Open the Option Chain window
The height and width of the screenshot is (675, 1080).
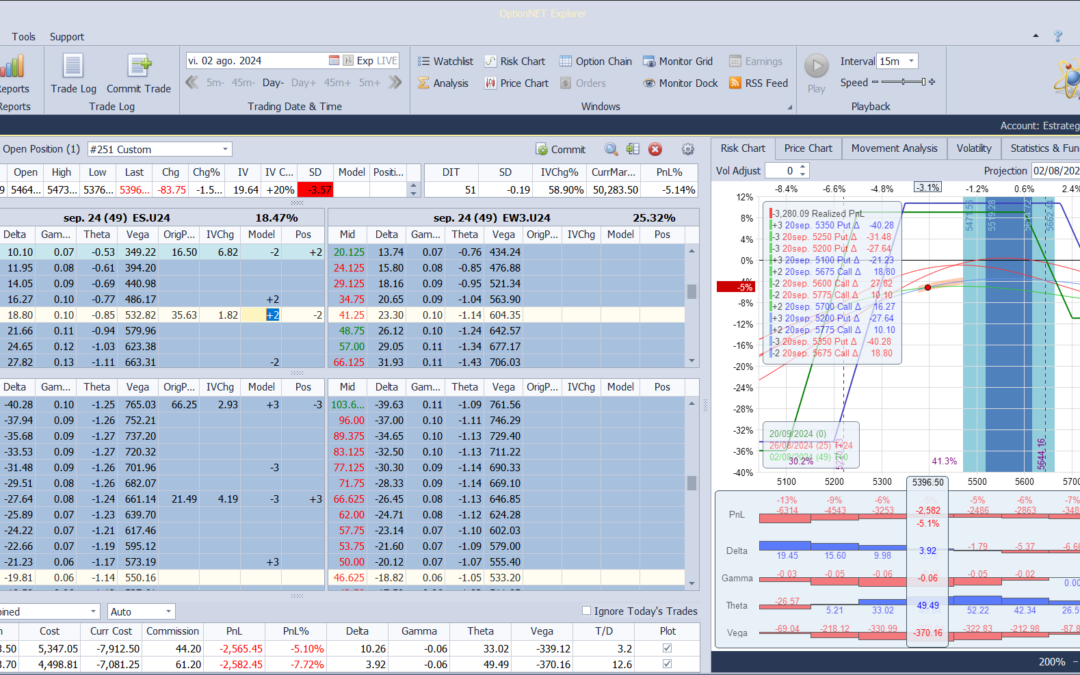(x=595, y=61)
